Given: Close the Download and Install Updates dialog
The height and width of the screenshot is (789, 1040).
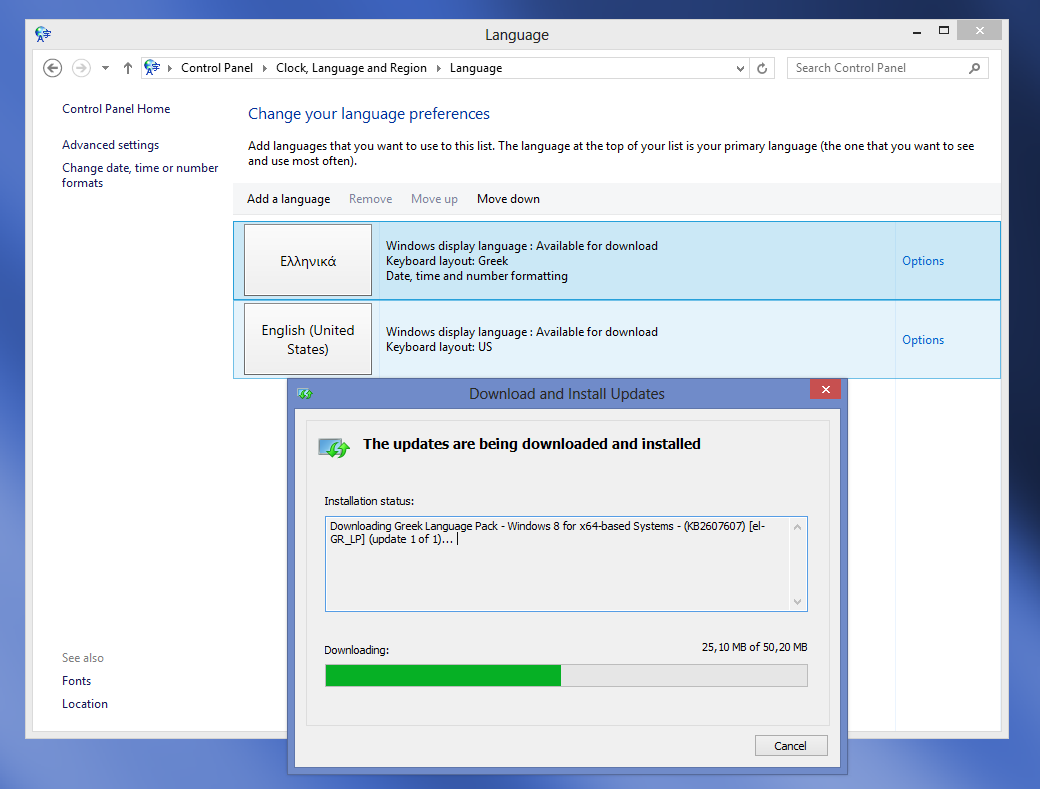Looking at the screenshot, I should point(825,390).
